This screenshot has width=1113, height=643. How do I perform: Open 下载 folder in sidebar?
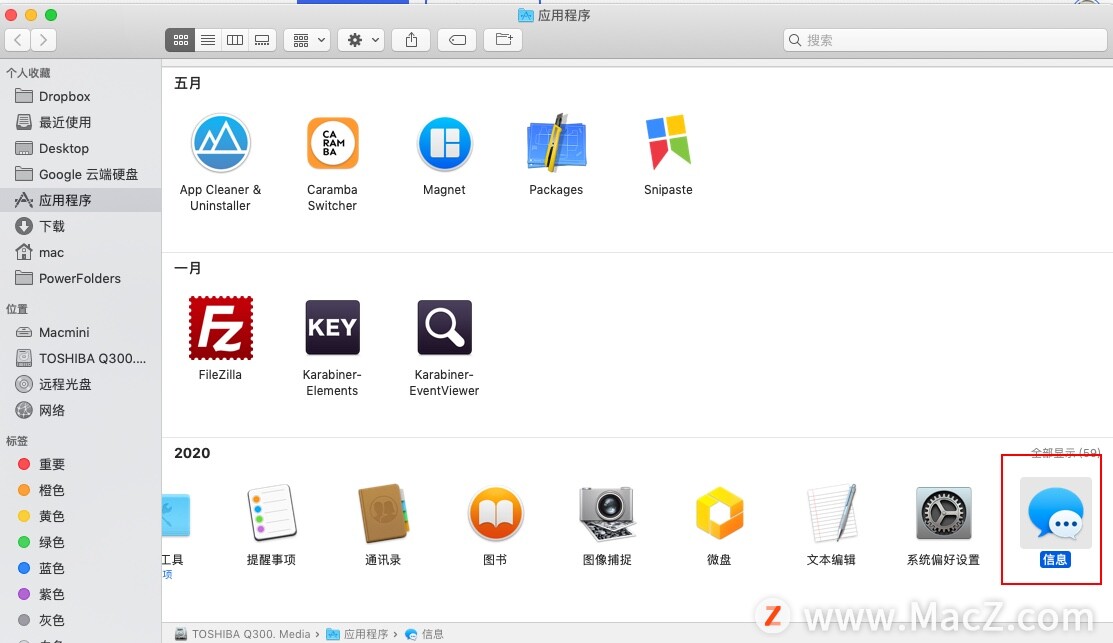81,226
